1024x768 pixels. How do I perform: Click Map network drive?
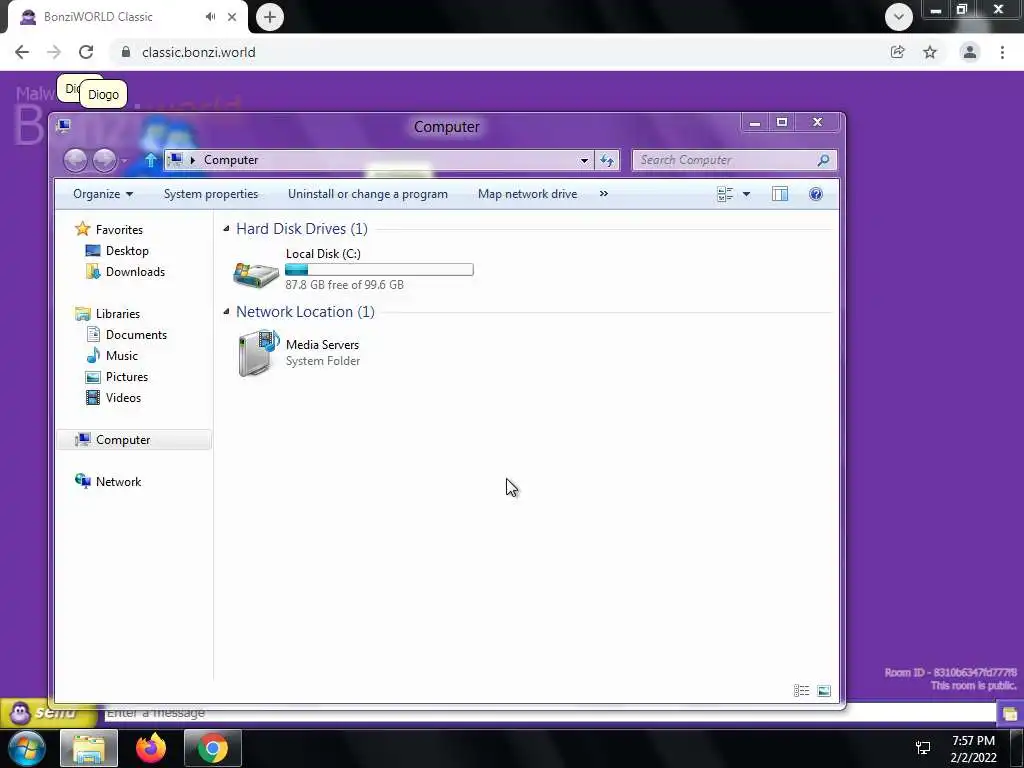[528, 194]
